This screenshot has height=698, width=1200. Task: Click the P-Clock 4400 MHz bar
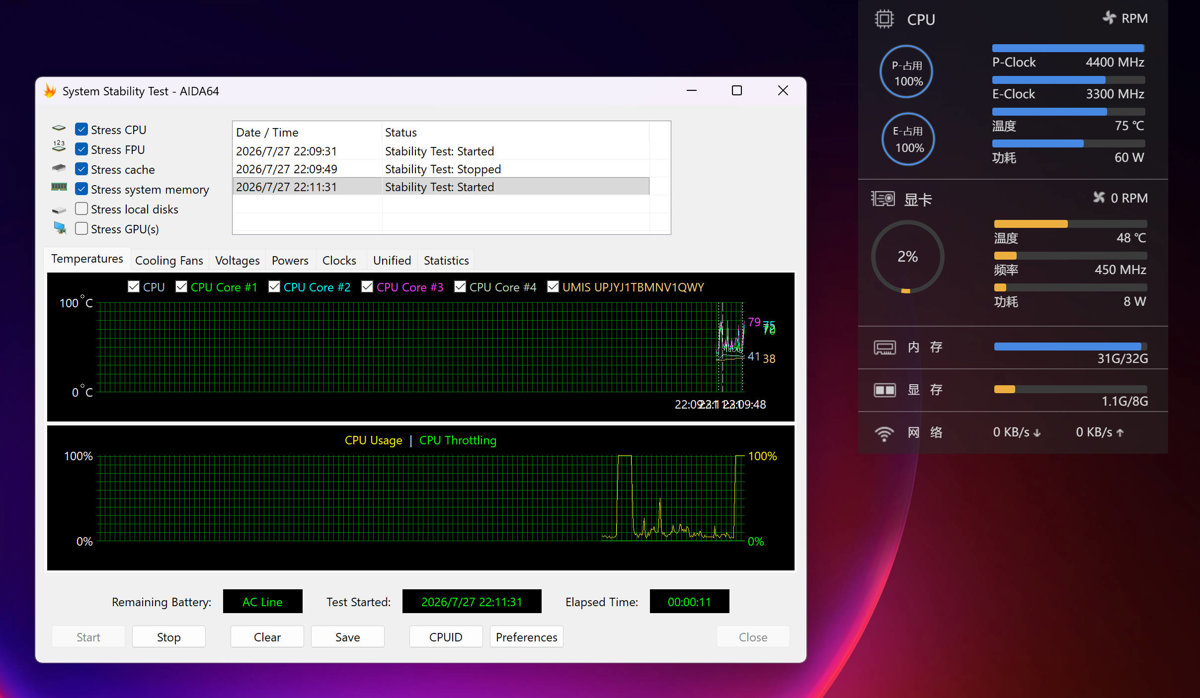click(x=1068, y=48)
